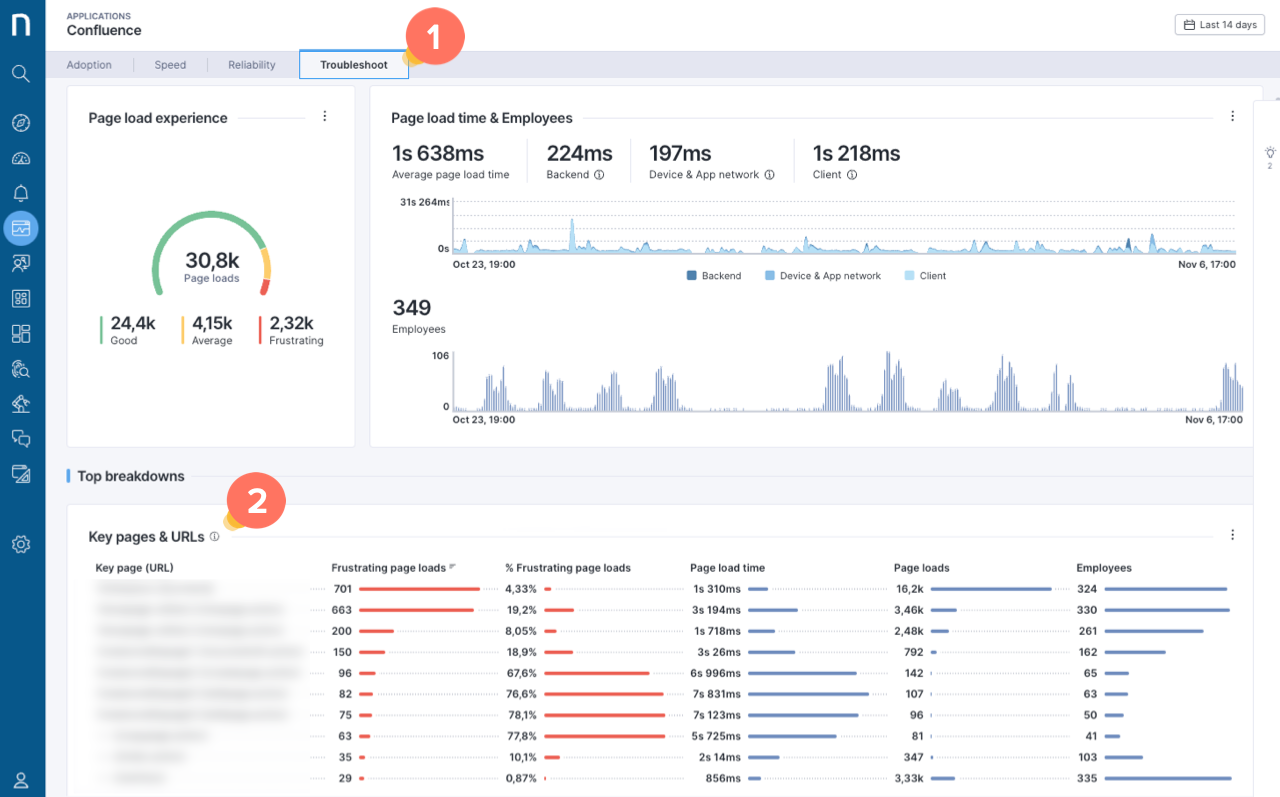This screenshot has height=797, width=1280.
Task: Switch to the Reliability tab
Action: pos(250,64)
